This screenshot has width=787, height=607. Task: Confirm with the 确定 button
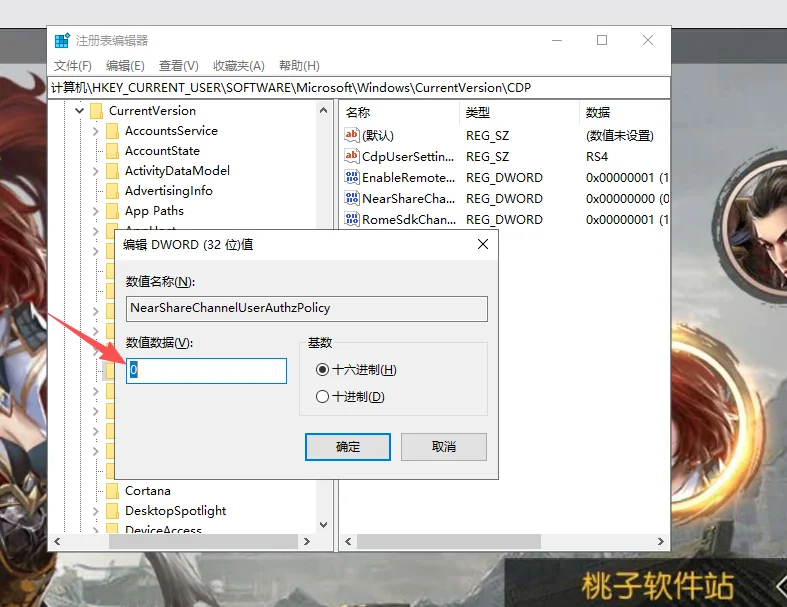tap(348, 447)
